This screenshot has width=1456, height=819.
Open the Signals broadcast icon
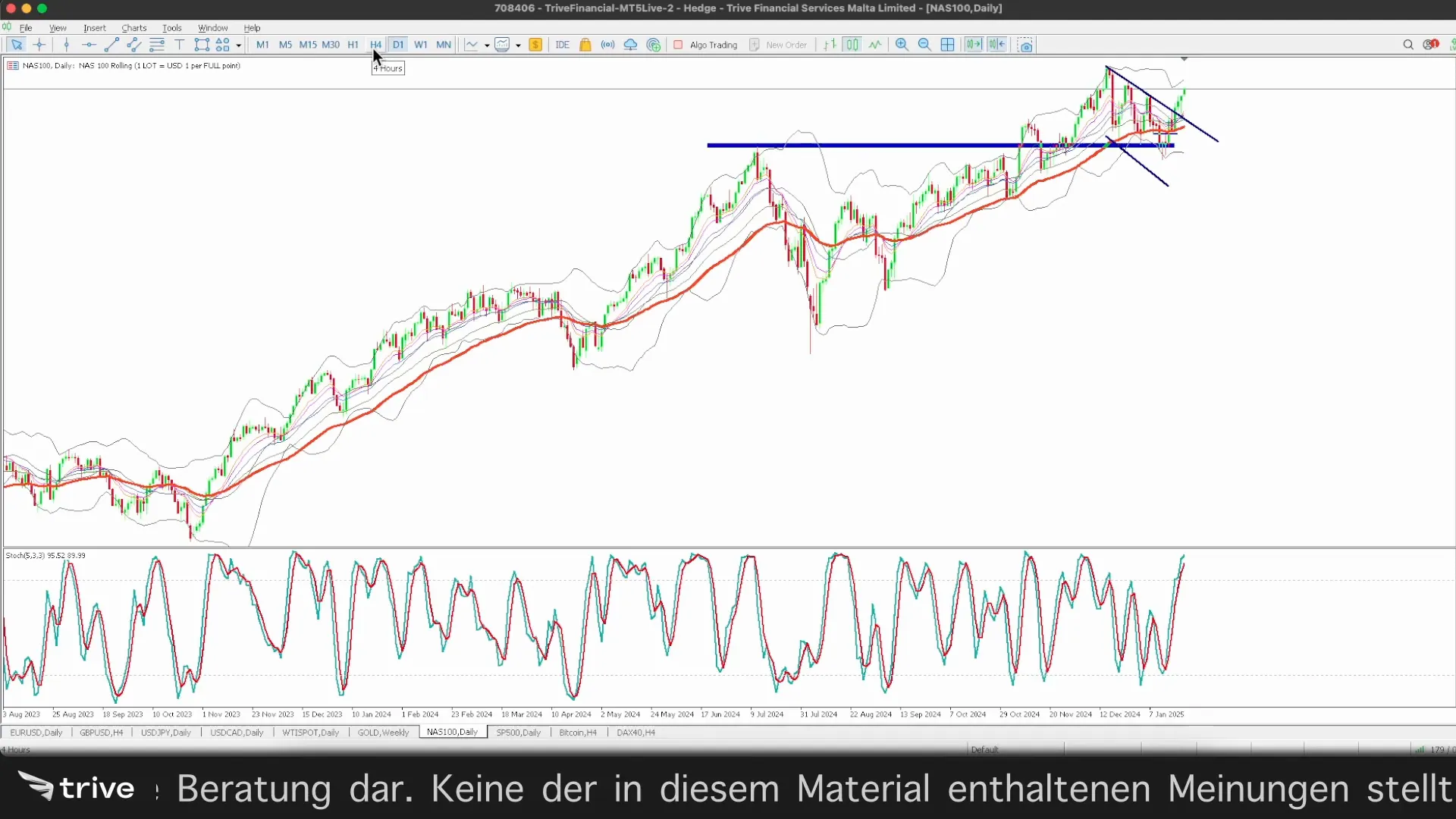(607, 45)
